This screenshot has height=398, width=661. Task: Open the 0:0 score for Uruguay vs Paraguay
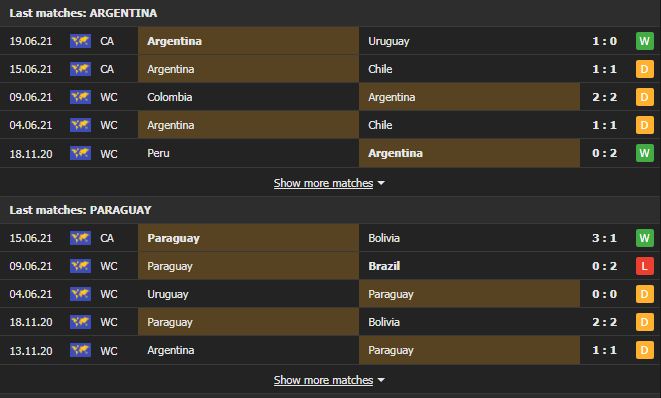click(x=604, y=294)
